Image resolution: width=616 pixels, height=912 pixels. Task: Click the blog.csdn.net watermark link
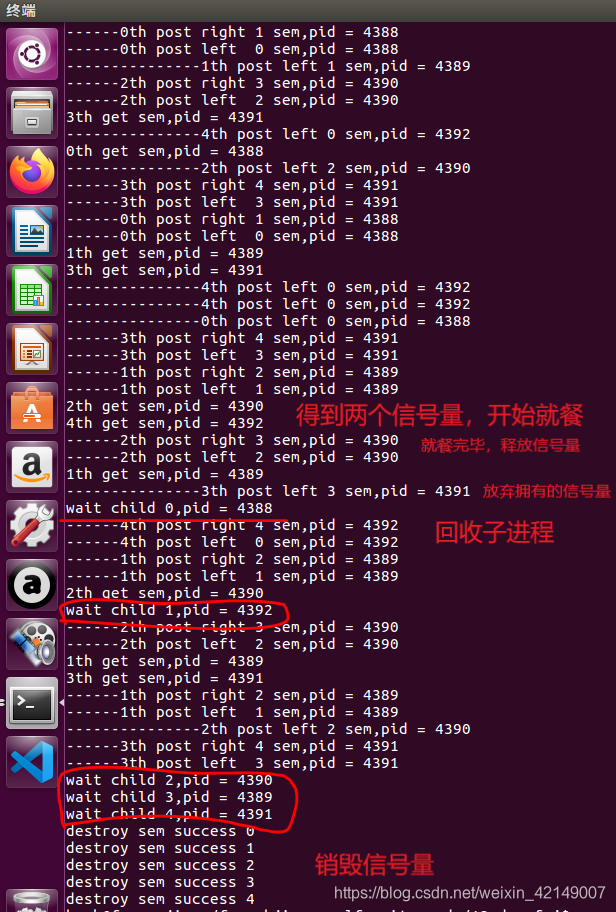coord(469,893)
